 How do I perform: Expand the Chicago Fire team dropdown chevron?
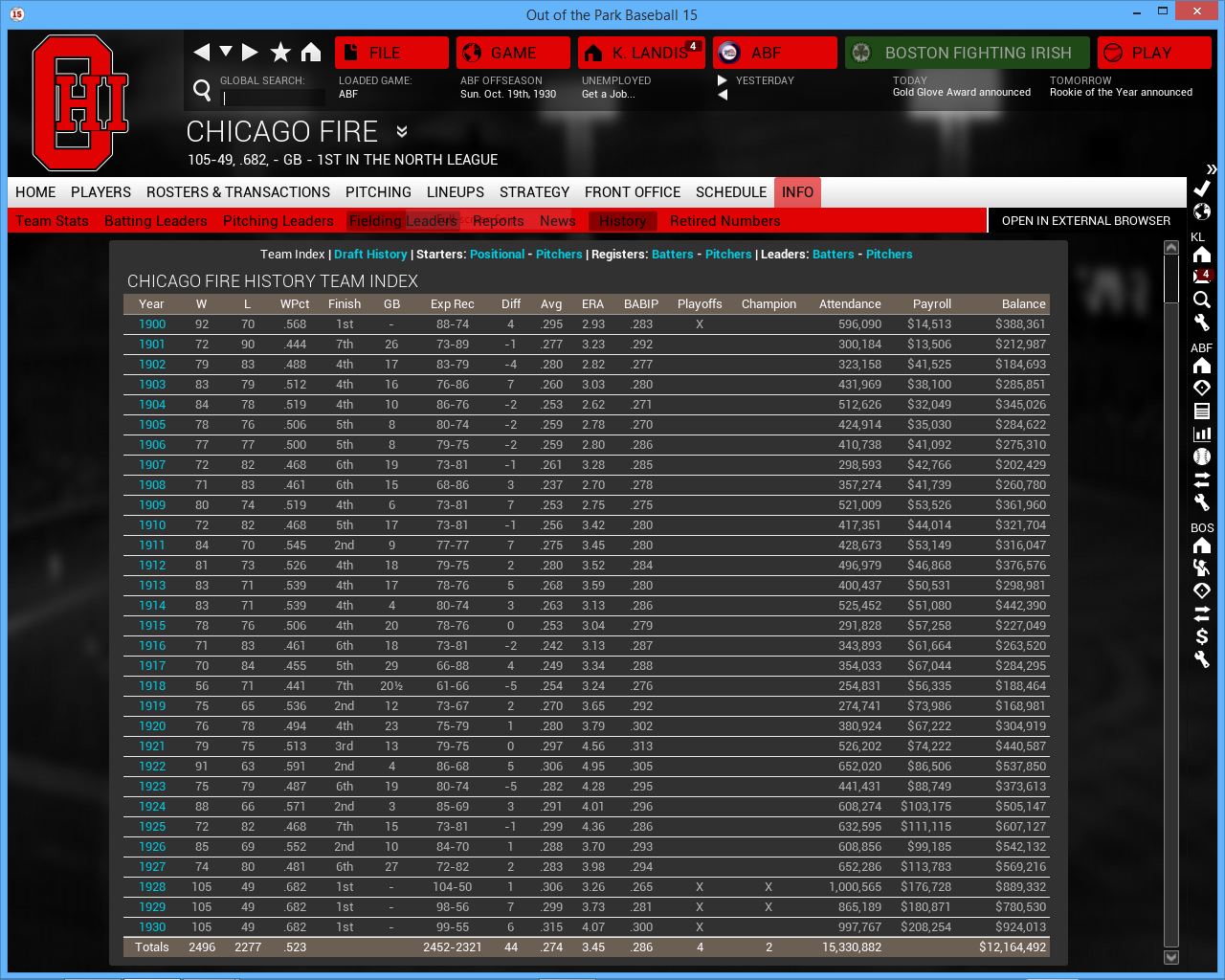pos(402,132)
